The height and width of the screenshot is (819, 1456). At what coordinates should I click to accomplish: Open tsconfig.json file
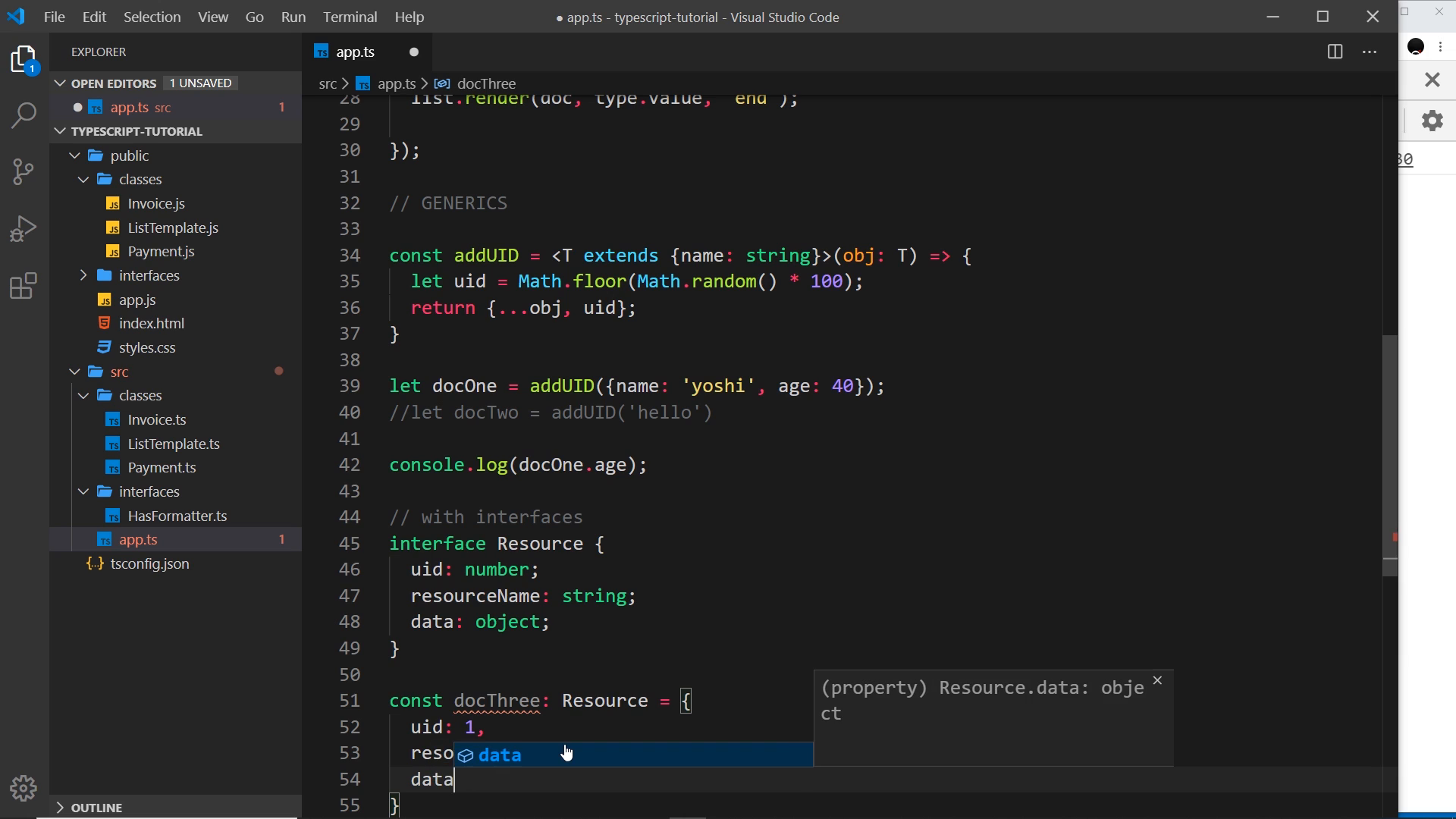tap(149, 563)
